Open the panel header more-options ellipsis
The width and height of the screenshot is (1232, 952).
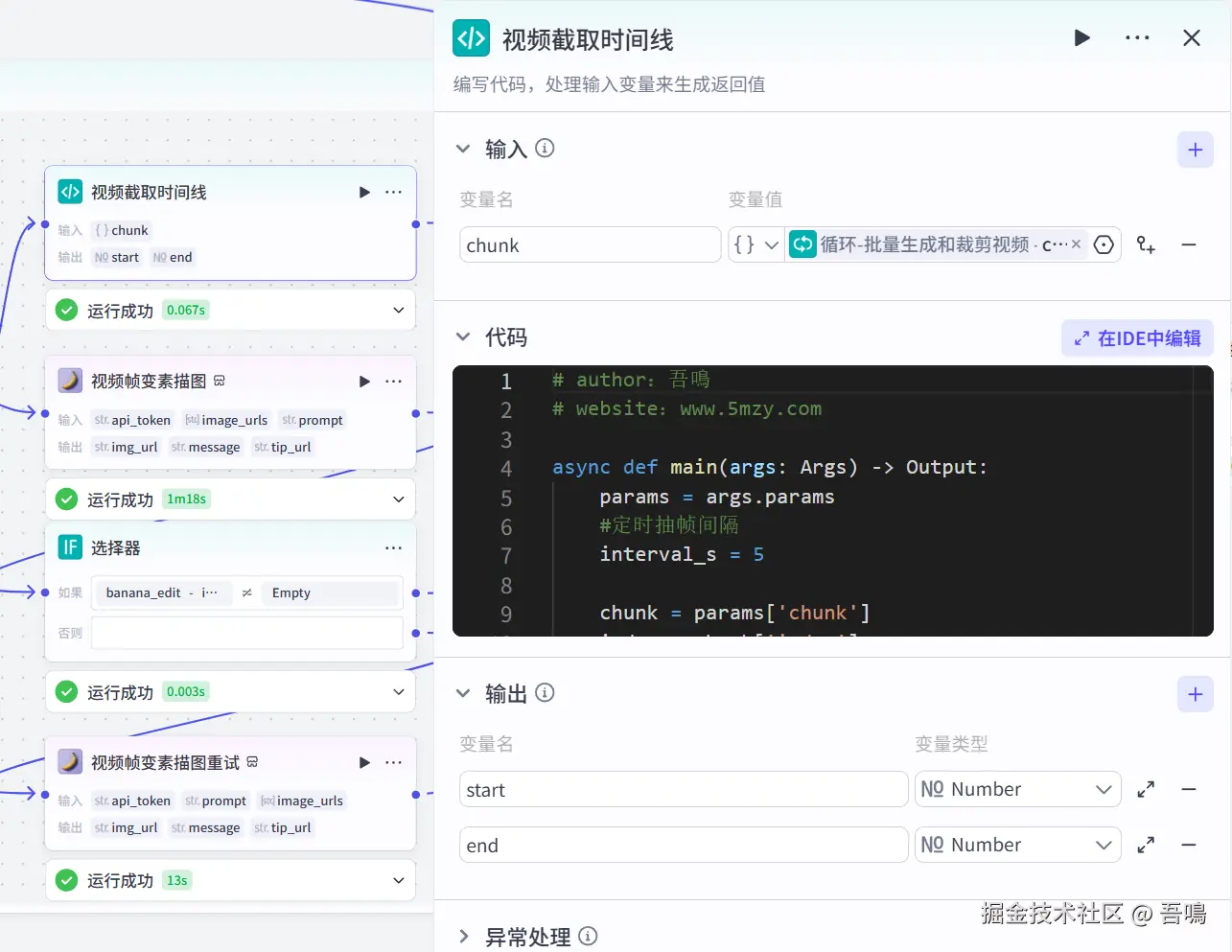coord(1137,38)
